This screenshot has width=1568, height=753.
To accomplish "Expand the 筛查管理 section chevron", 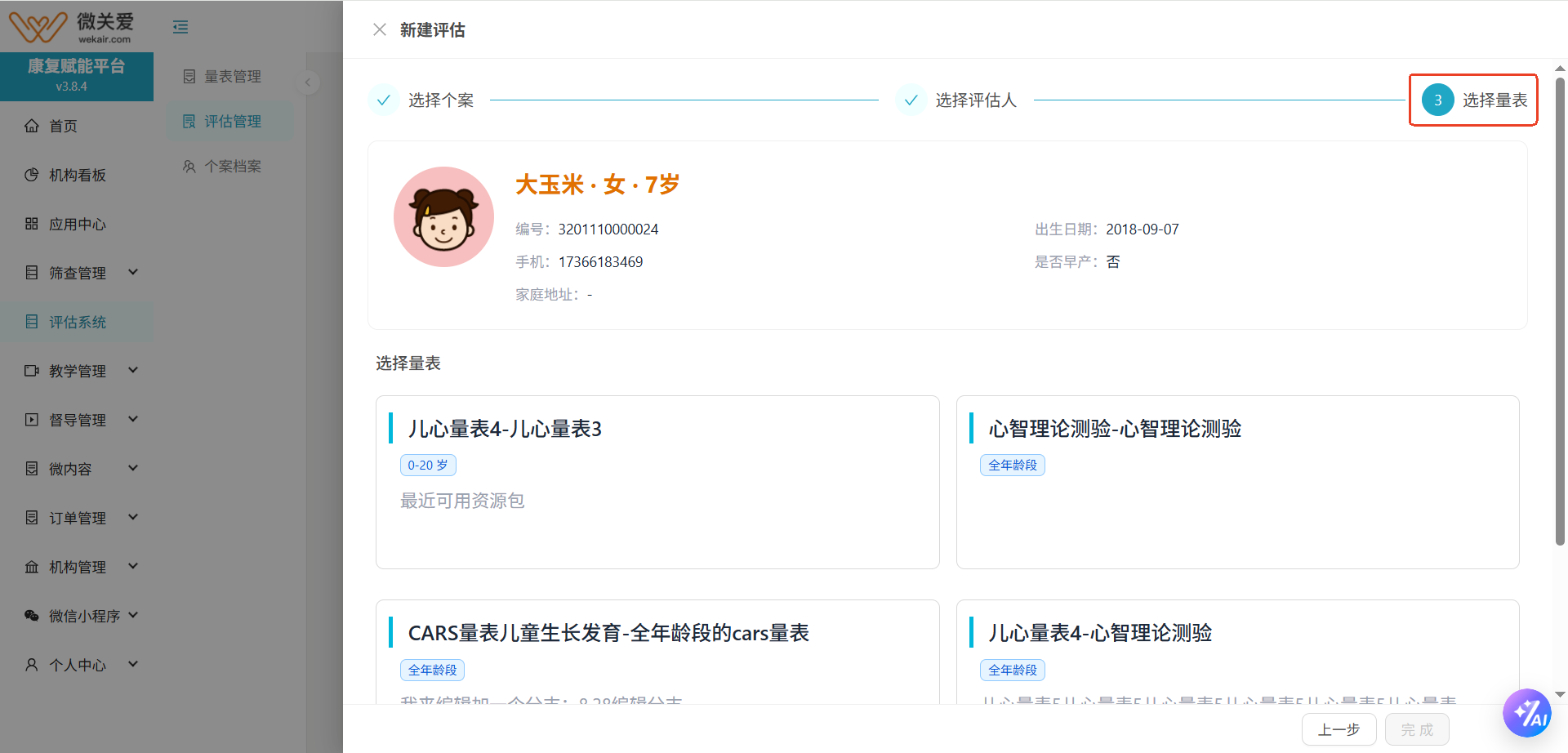I will [133, 272].
